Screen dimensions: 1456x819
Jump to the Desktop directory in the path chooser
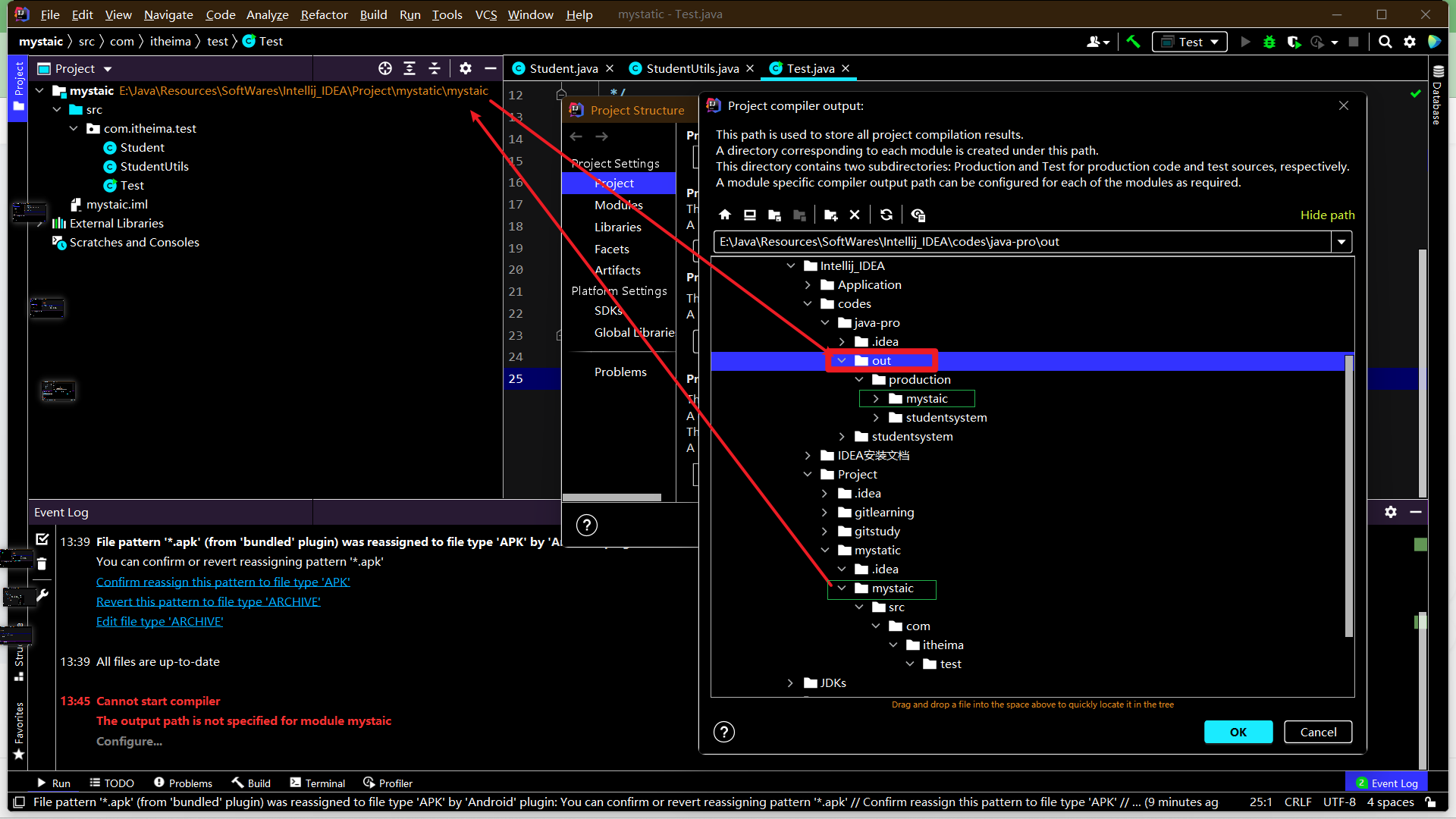(x=750, y=215)
